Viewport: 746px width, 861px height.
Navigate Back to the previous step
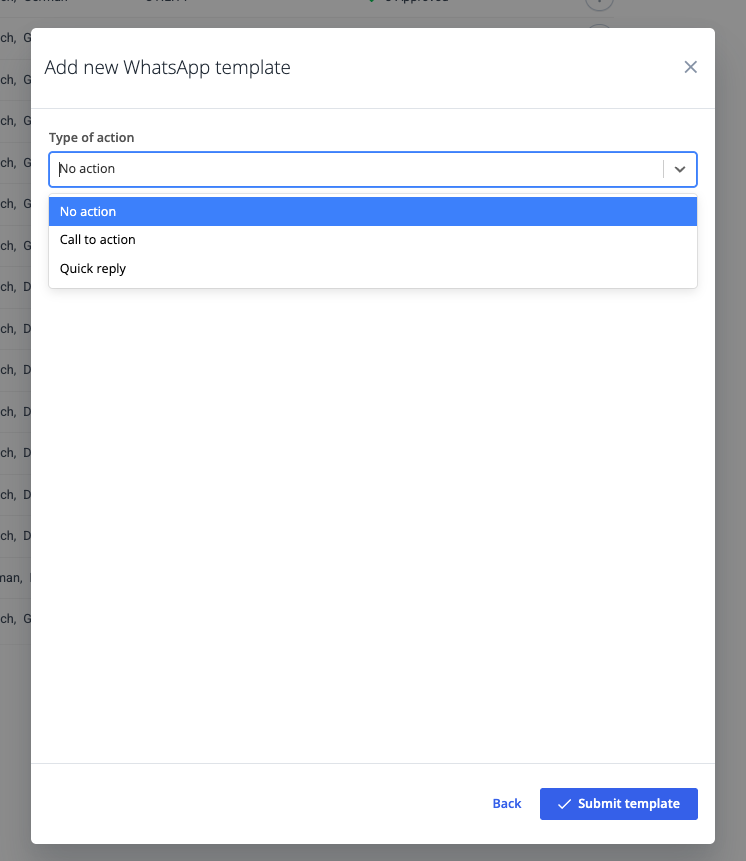tap(506, 803)
